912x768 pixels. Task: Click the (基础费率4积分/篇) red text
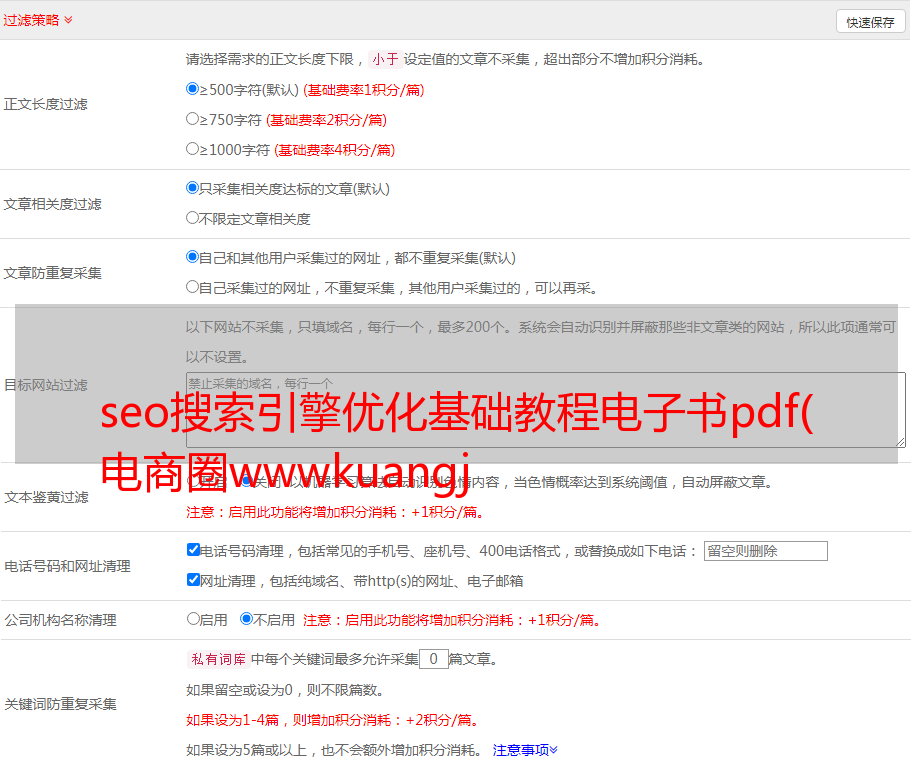click(x=334, y=150)
